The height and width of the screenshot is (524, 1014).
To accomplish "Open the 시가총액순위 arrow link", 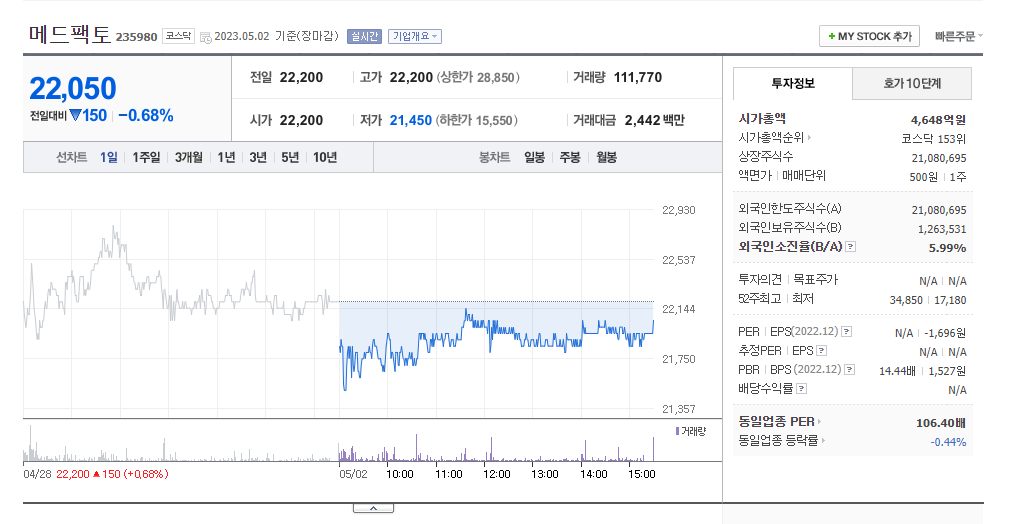I will (810, 138).
